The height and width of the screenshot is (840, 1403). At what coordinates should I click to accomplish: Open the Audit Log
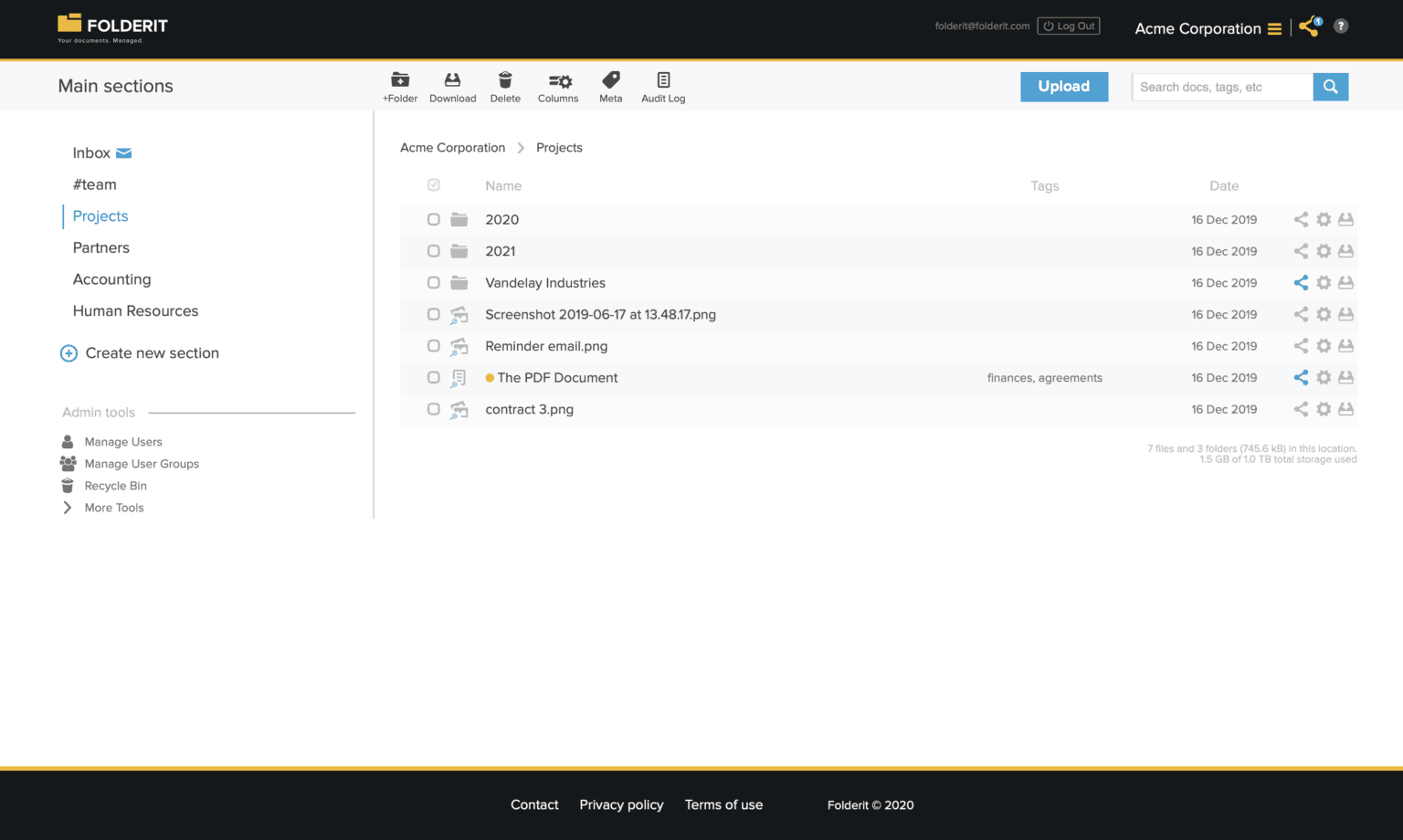[x=663, y=86]
